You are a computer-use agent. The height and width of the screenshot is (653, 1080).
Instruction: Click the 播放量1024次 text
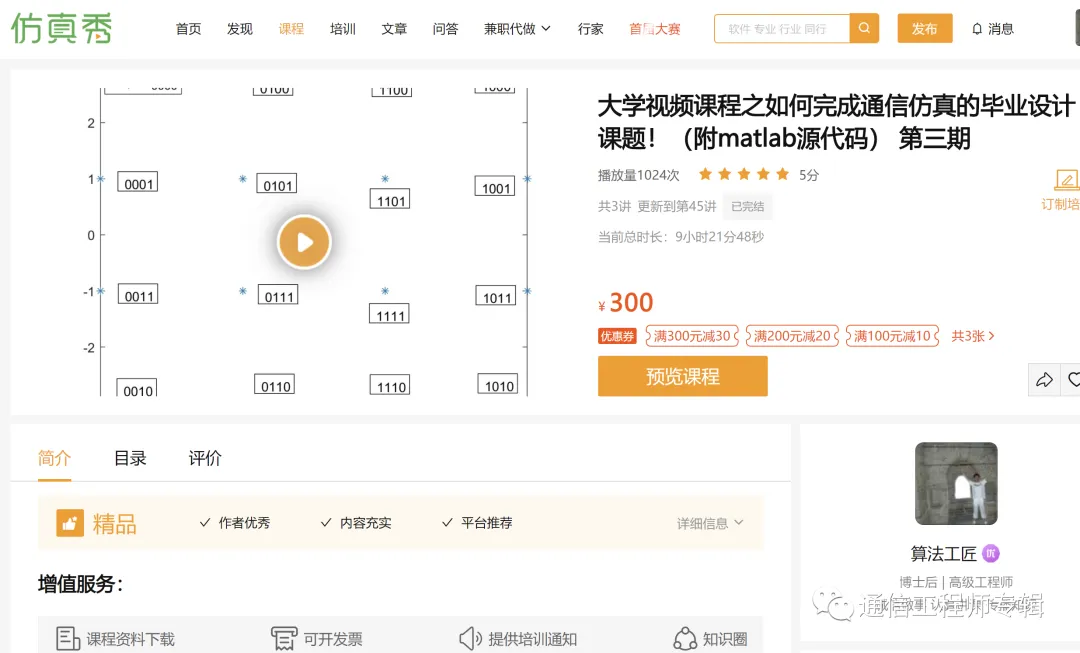(638, 175)
